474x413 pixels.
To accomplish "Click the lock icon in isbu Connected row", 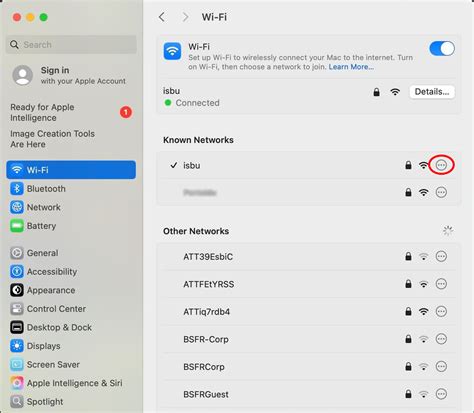I will pyautogui.click(x=377, y=92).
